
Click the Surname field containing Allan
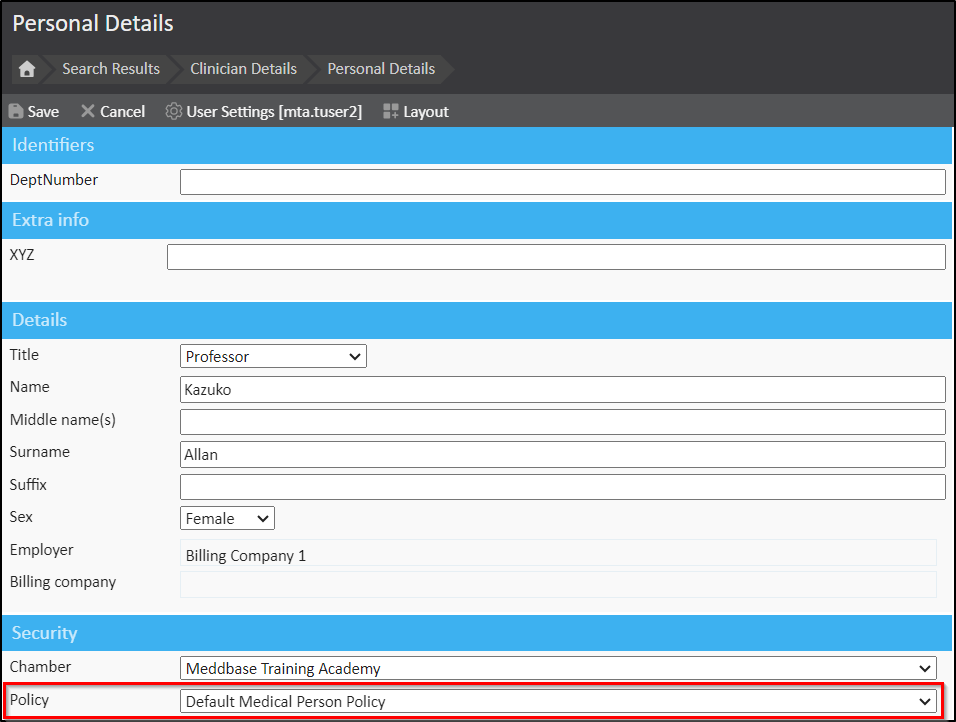562,454
